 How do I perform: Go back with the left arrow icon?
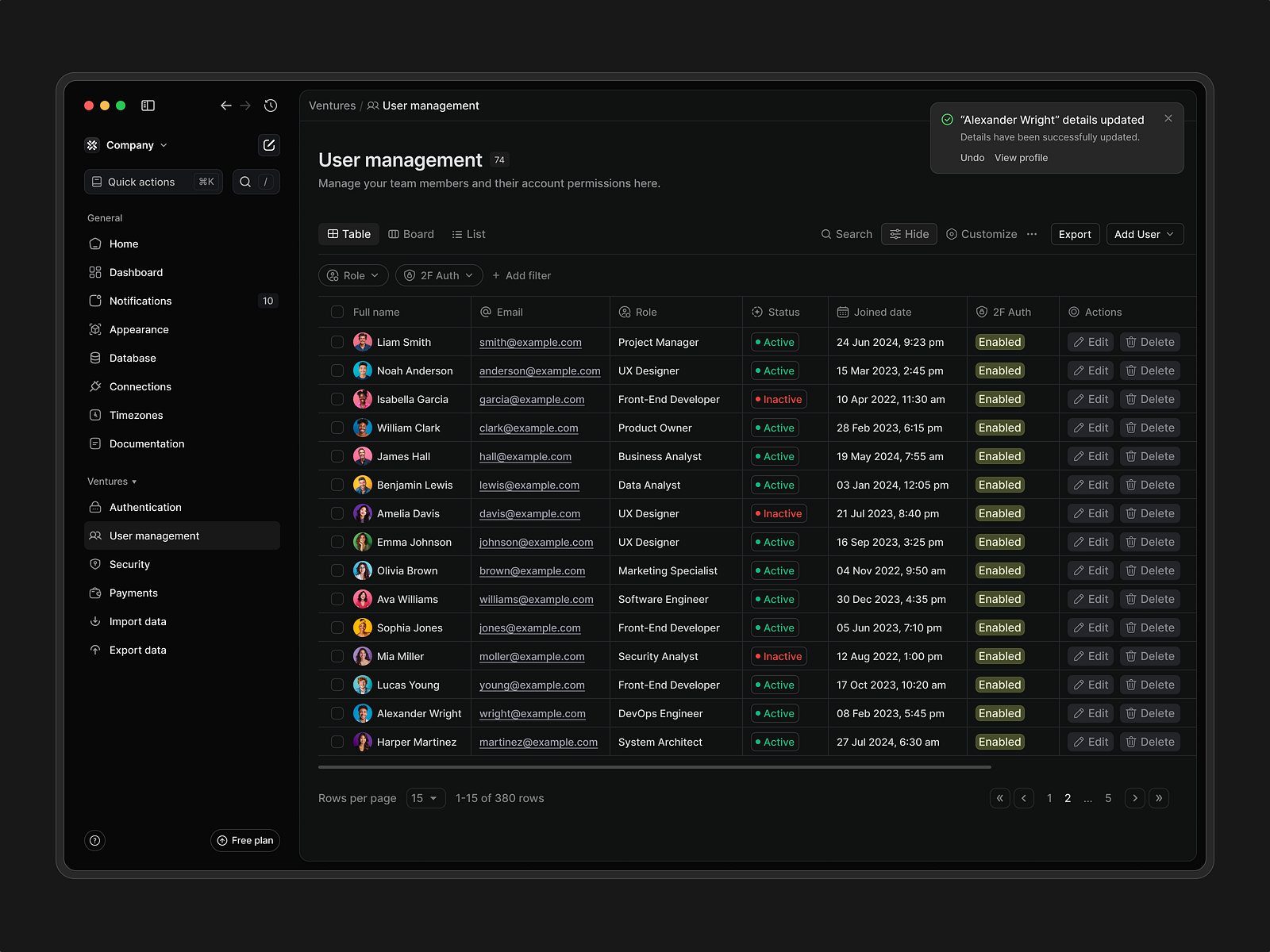(226, 106)
